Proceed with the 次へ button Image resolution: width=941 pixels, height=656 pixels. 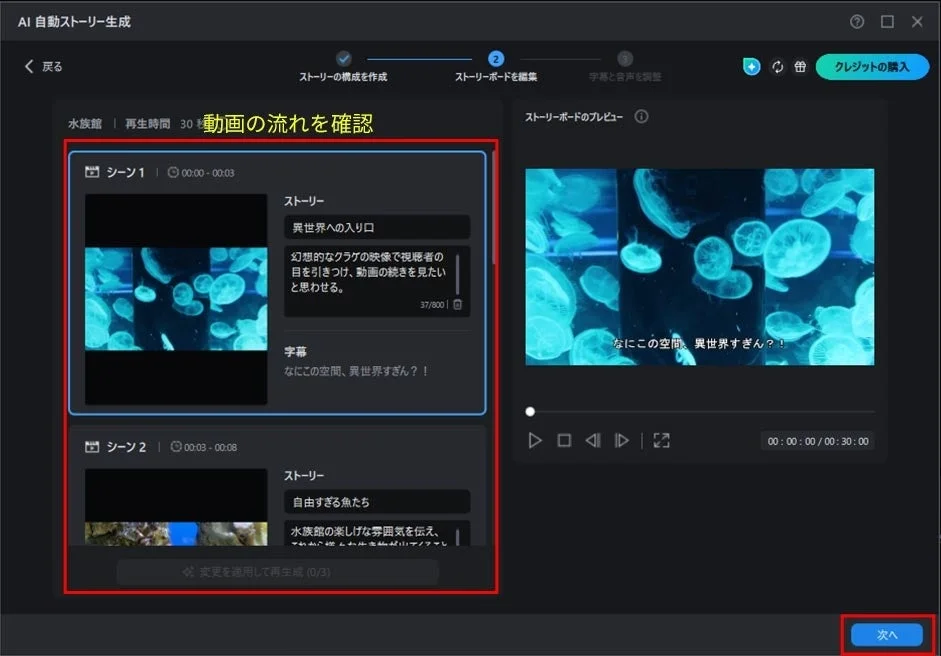click(887, 634)
